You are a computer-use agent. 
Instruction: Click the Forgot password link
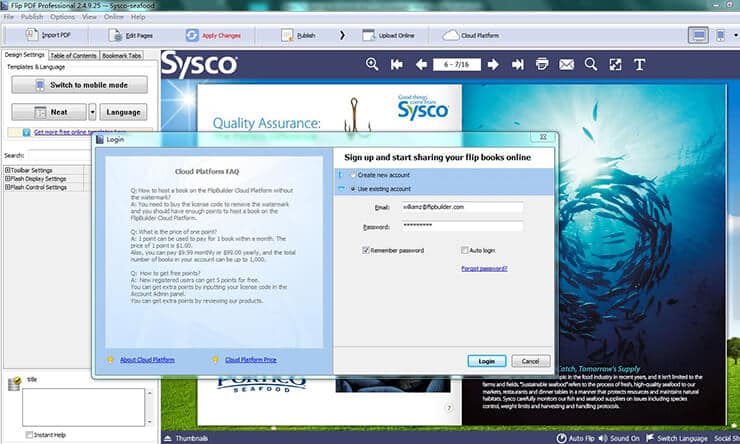click(x=484, y=268)
